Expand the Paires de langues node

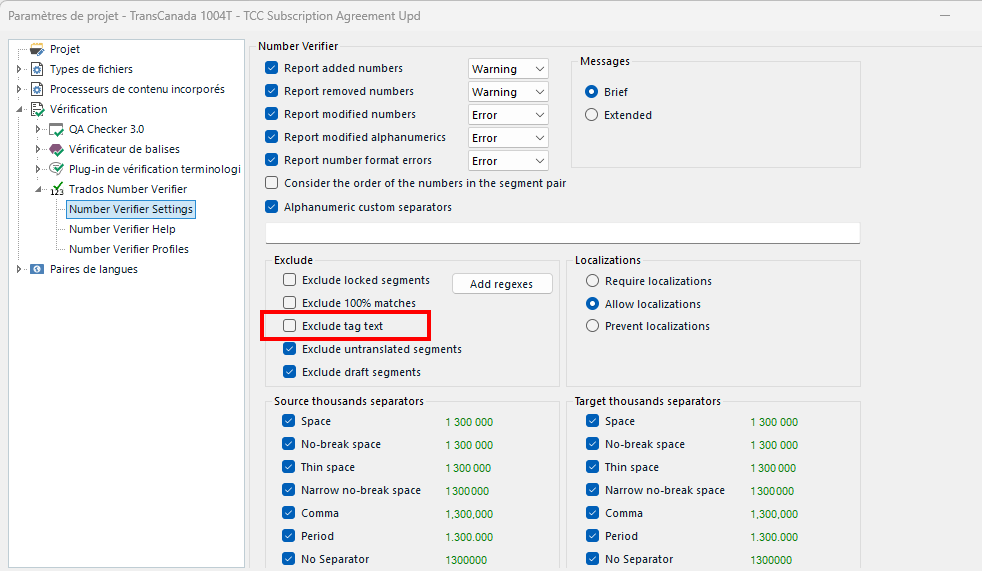tap(19, 269)
